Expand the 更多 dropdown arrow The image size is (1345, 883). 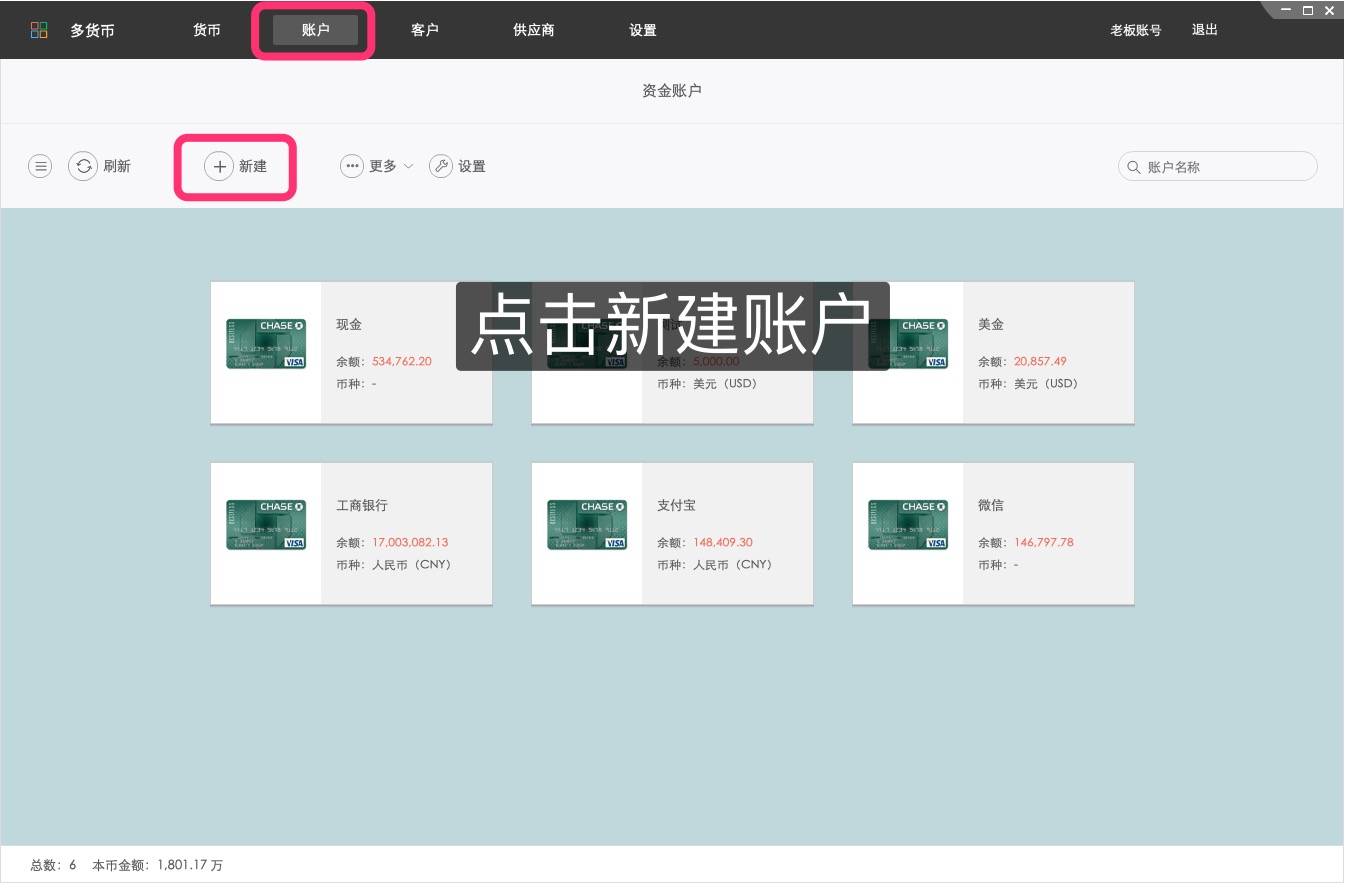(x=408, y=167)
